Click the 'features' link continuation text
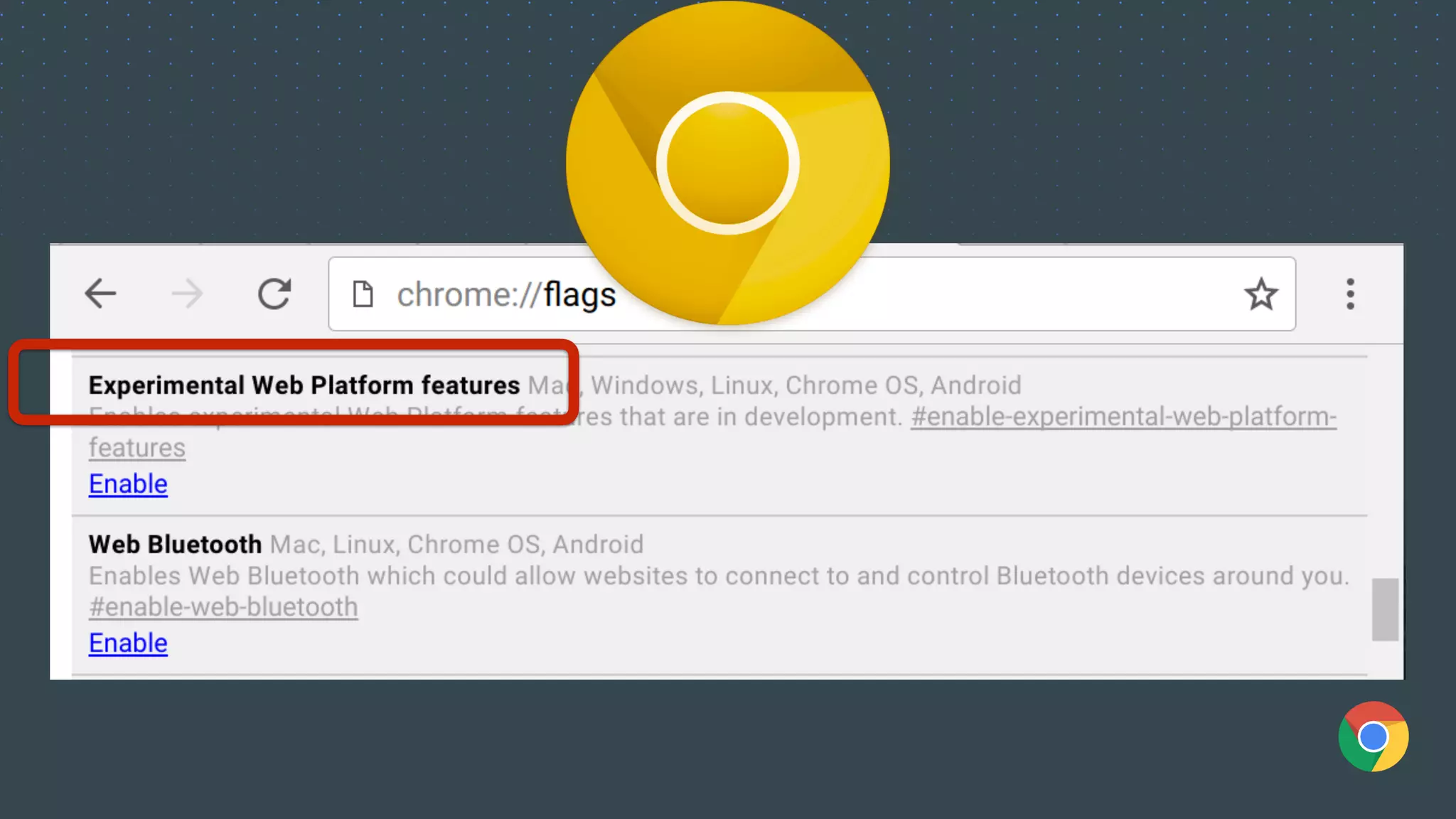The image size is (1456, 819). 136,448
